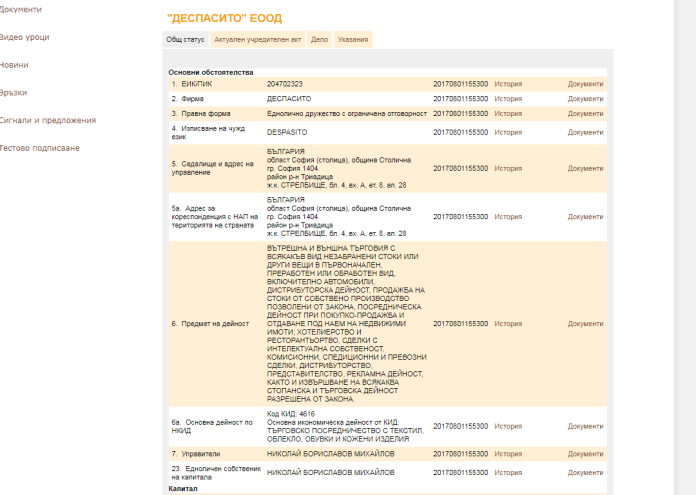Open Документи in the left sidebar
696x495 pixels.
[21, 9]
